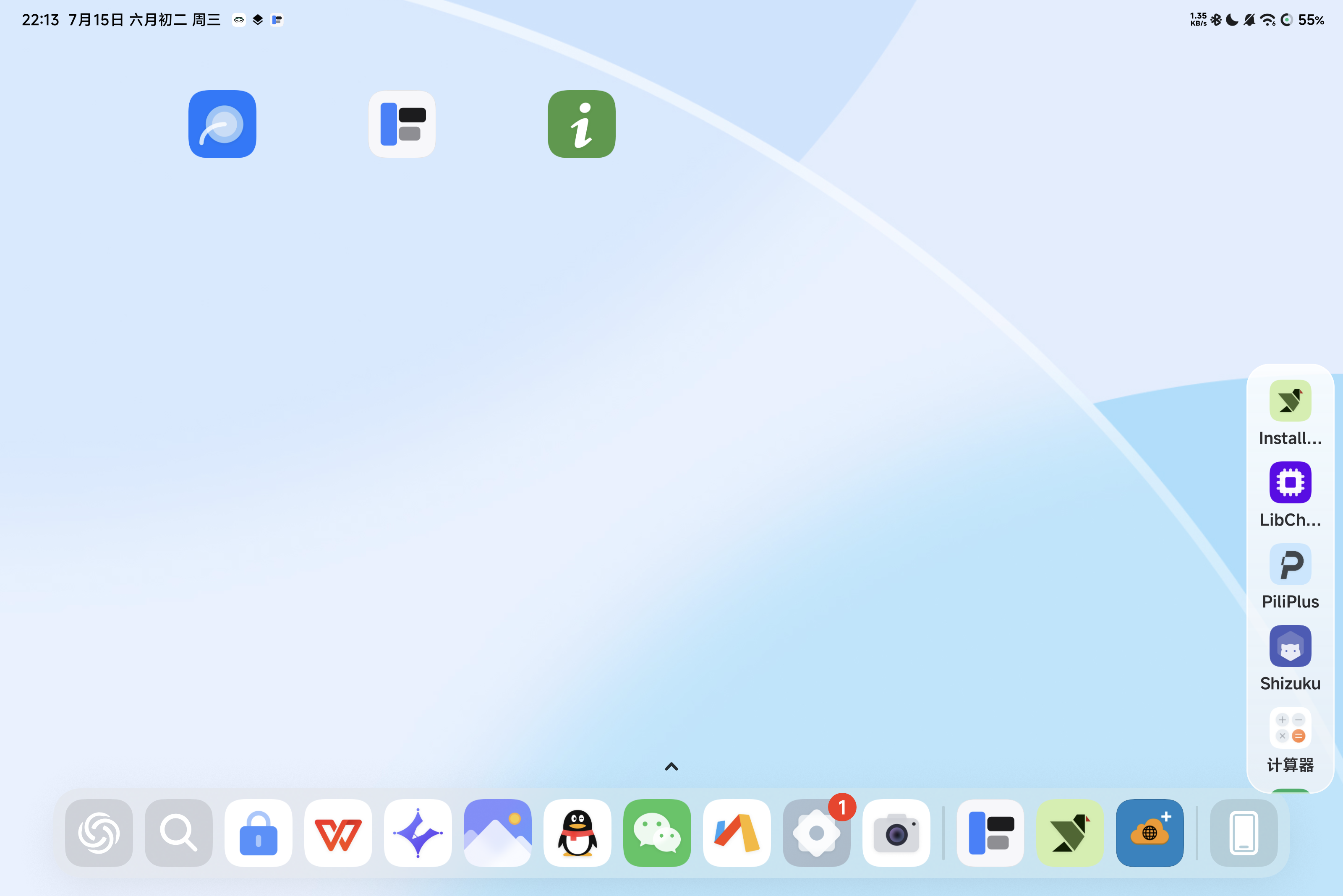This screenshot has height=896, width=1343.
Task: Open Settings gear with notification badge
Action: pos(816,833)
